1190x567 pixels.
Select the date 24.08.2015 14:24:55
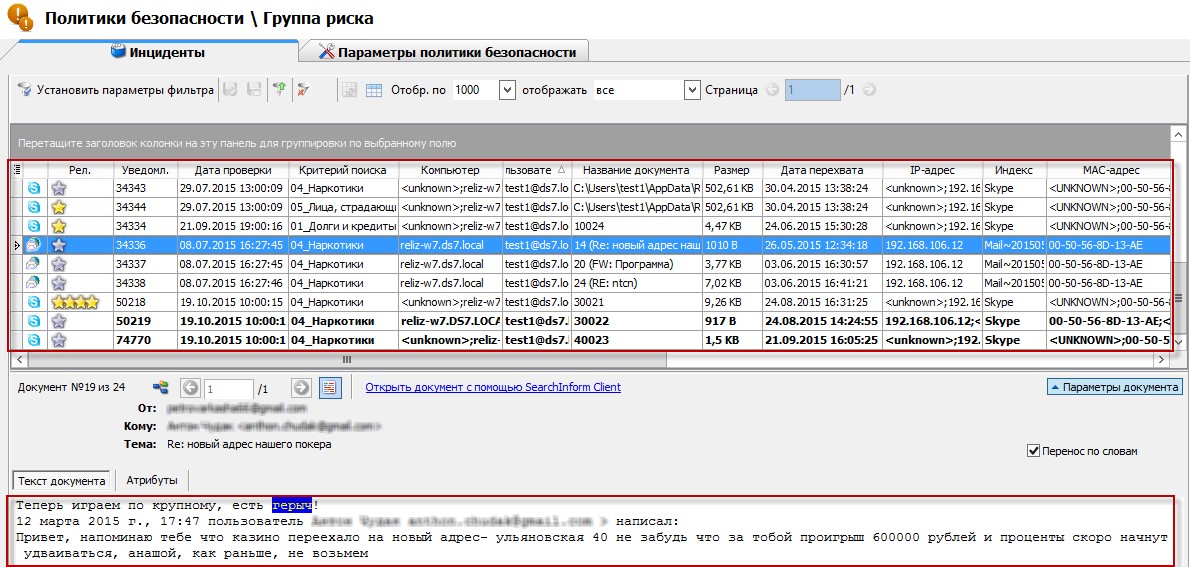point(823,321)
